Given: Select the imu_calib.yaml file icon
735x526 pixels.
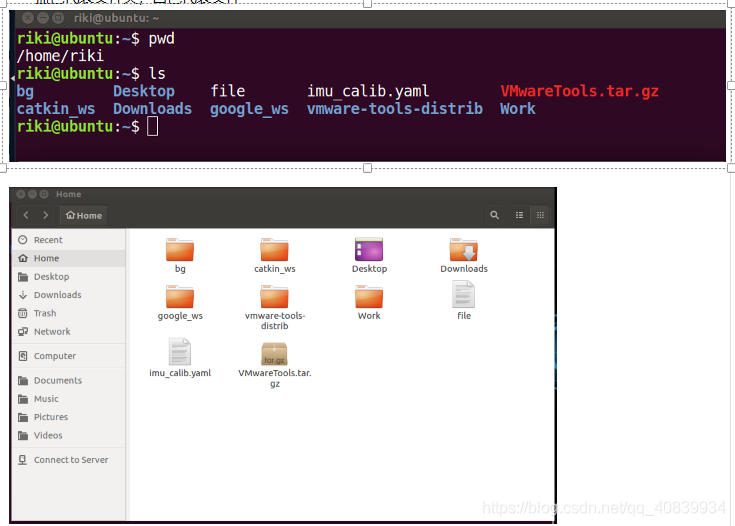Looking at the screenshot, I should (x=180, y=352).
